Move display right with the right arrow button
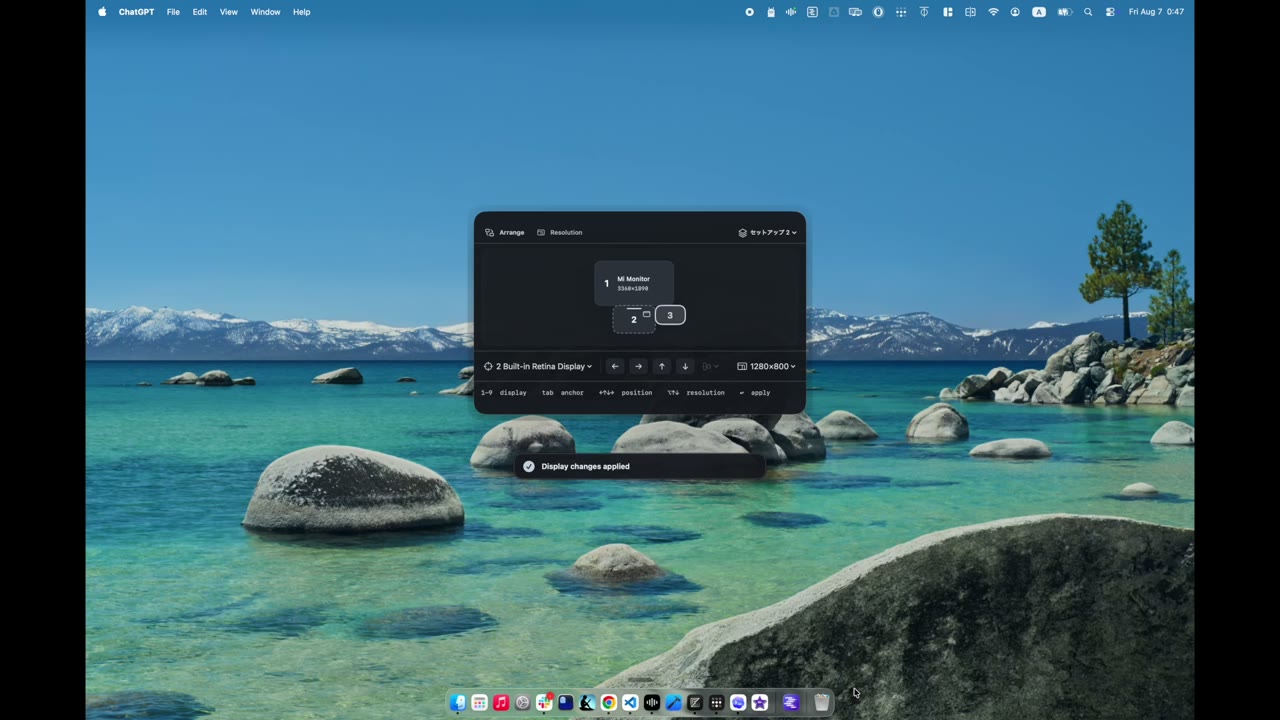 point(638,366)
